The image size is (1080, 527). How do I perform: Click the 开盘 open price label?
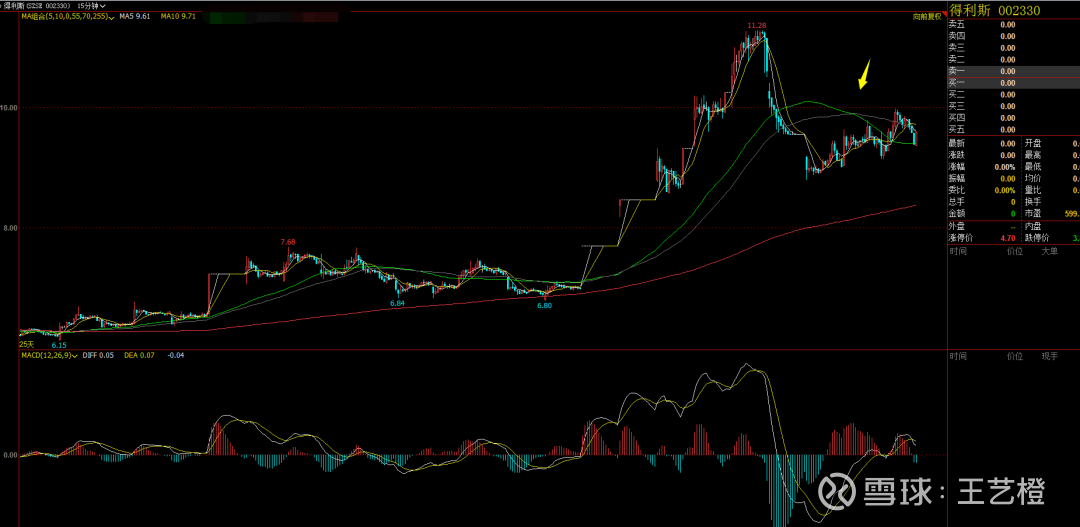pos(1032,143)
